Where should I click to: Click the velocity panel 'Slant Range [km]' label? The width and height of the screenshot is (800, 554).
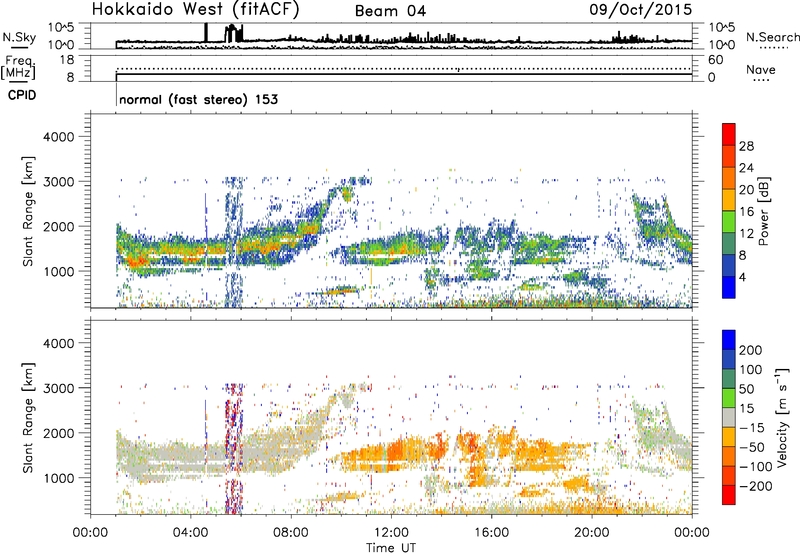click(28, 418)
